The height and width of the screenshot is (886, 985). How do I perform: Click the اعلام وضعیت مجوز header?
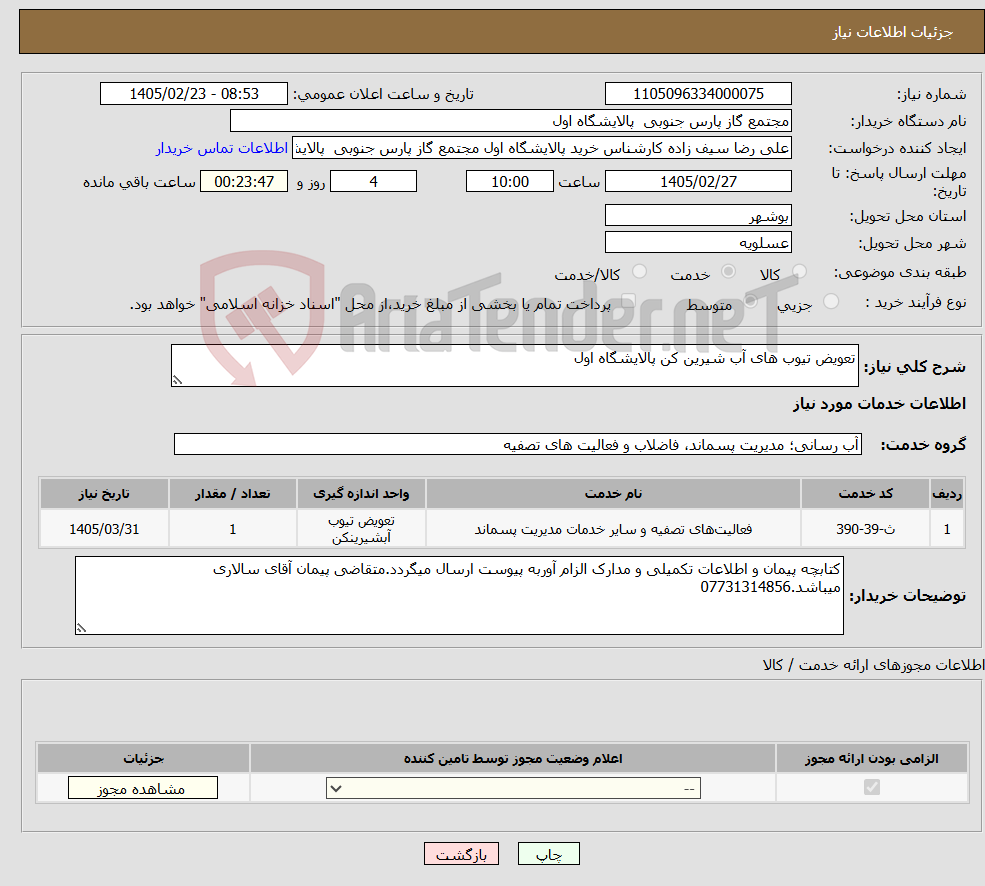tap(513, 759)
